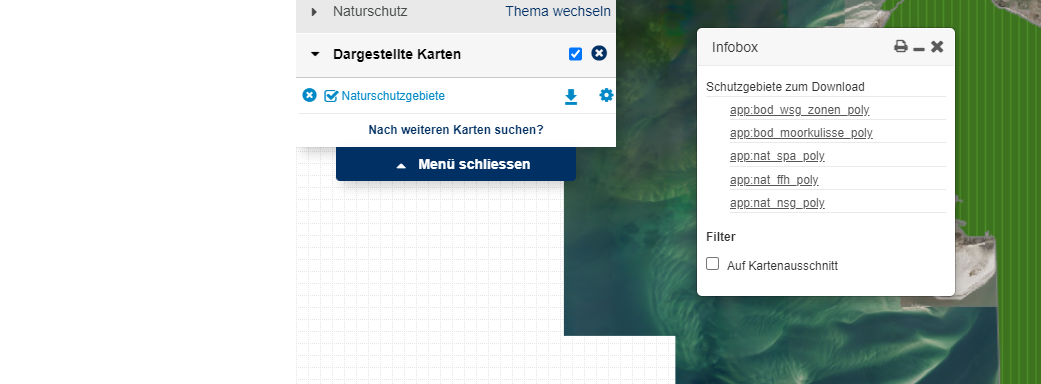Open app:nat_spa_poly download link
This screenshot has height=384, width=1041.
click(x=777, y=156)
